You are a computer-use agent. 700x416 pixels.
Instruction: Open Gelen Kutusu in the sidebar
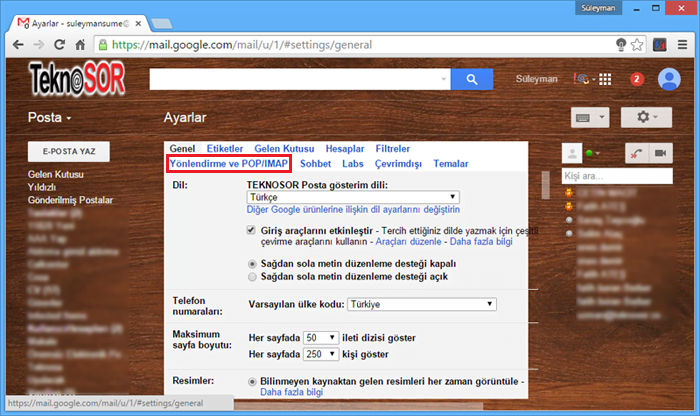(55, 175)
